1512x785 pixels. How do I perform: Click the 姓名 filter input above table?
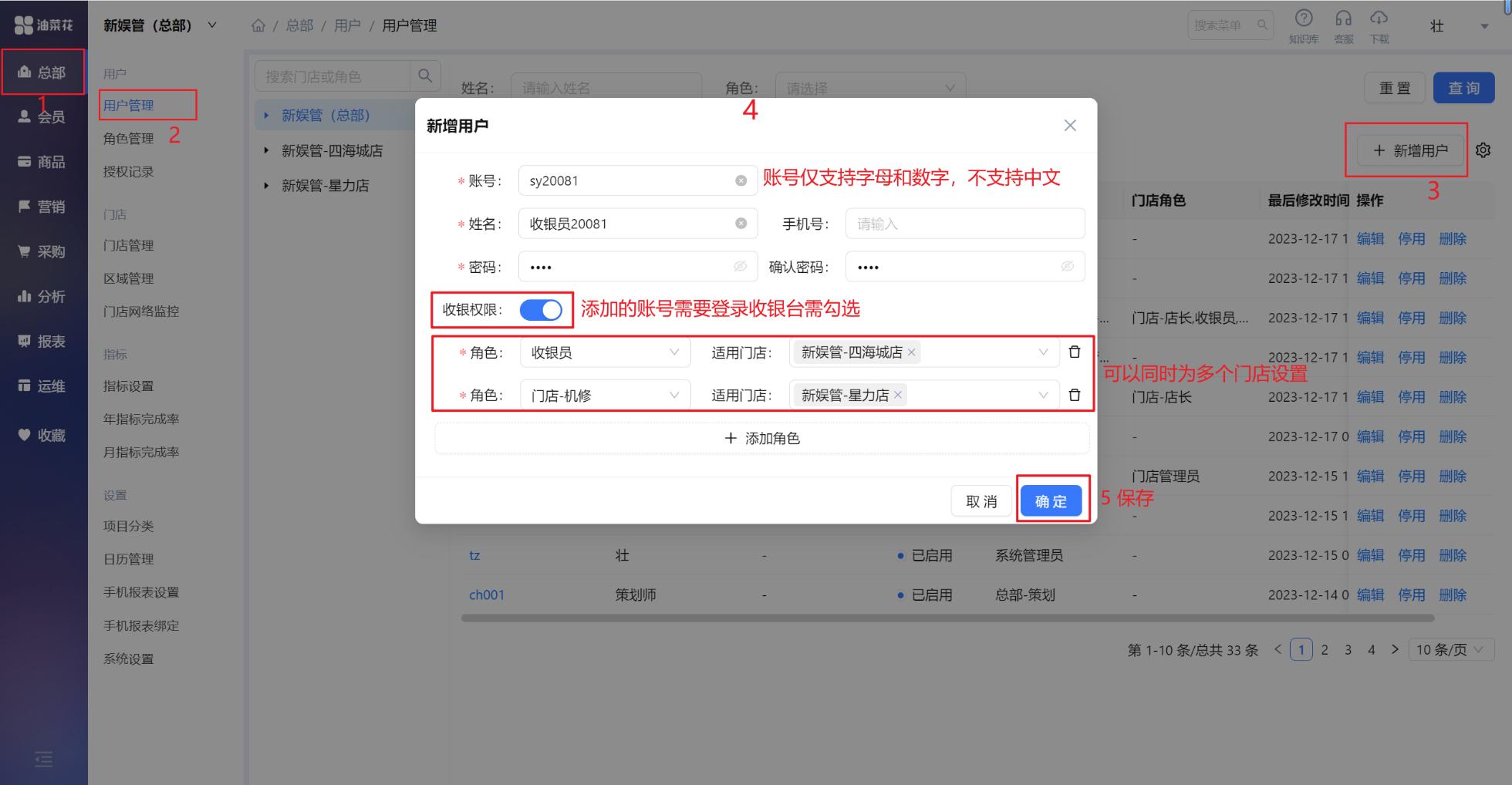click(x=606, y=88)
